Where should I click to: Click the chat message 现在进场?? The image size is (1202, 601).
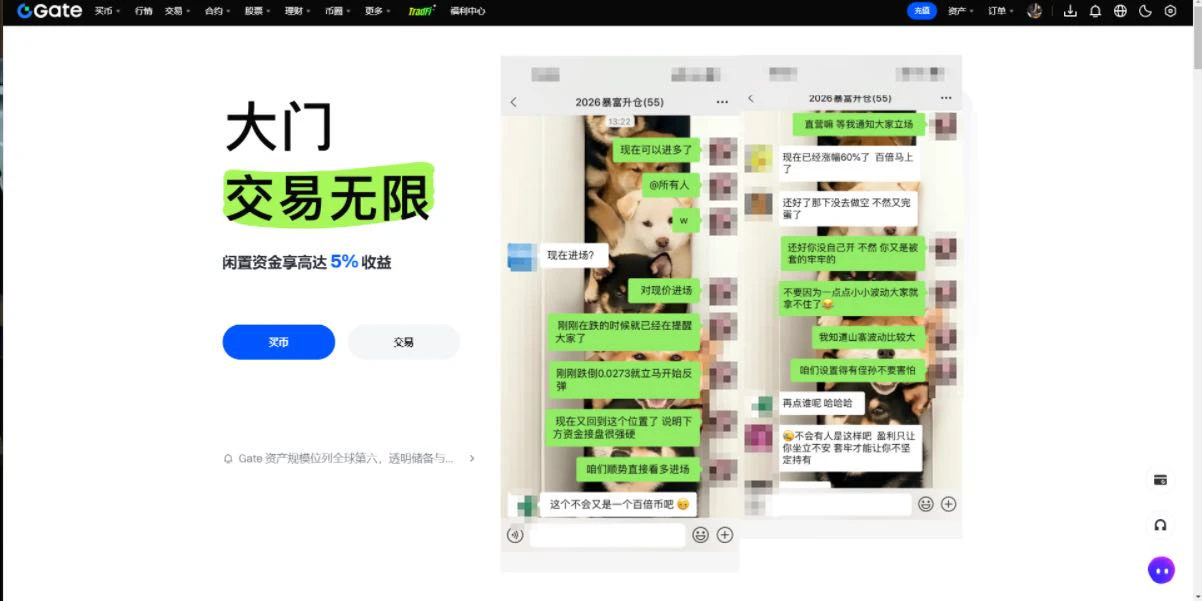point(571,255)
